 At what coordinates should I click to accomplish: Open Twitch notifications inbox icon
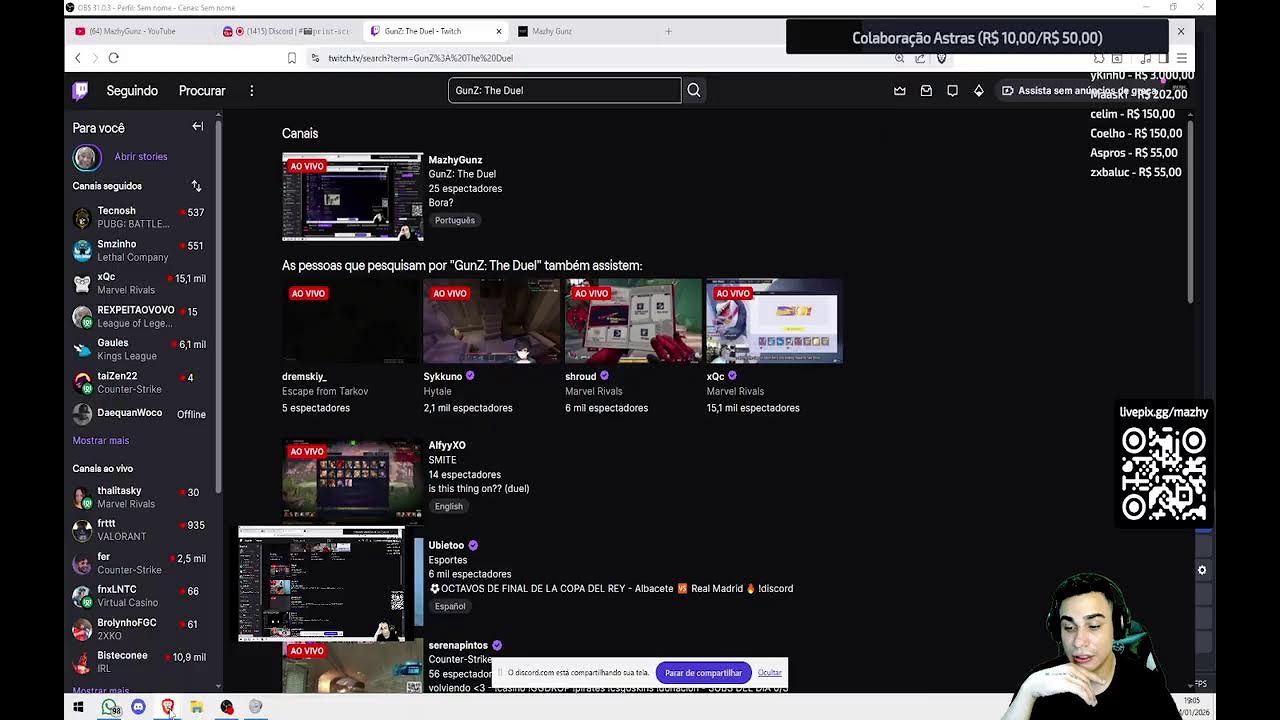pos(926,91)
